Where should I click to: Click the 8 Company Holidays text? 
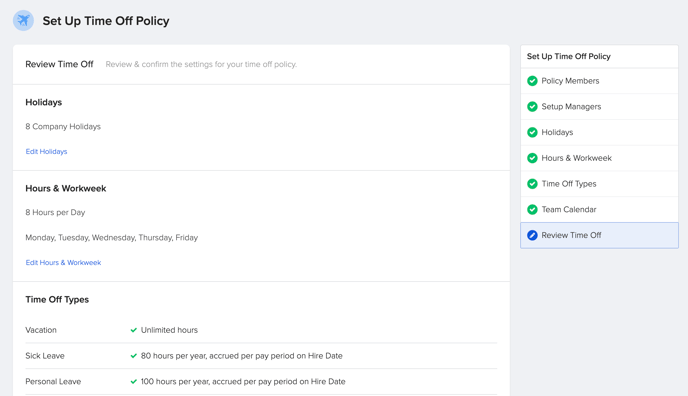pyautogui.click(x=63, y=126)
